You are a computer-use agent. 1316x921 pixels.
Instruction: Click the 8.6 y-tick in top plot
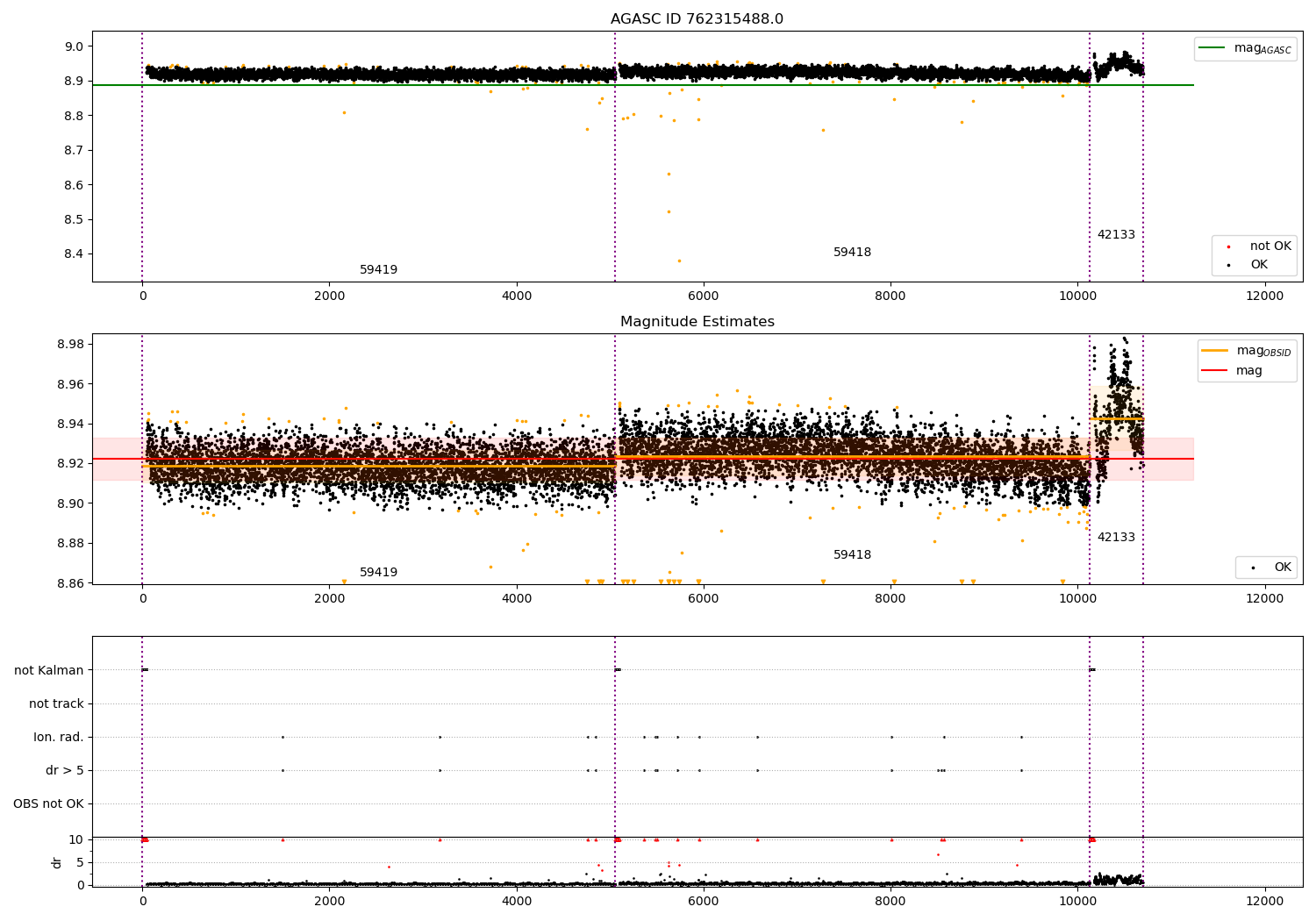coord(74,185)
